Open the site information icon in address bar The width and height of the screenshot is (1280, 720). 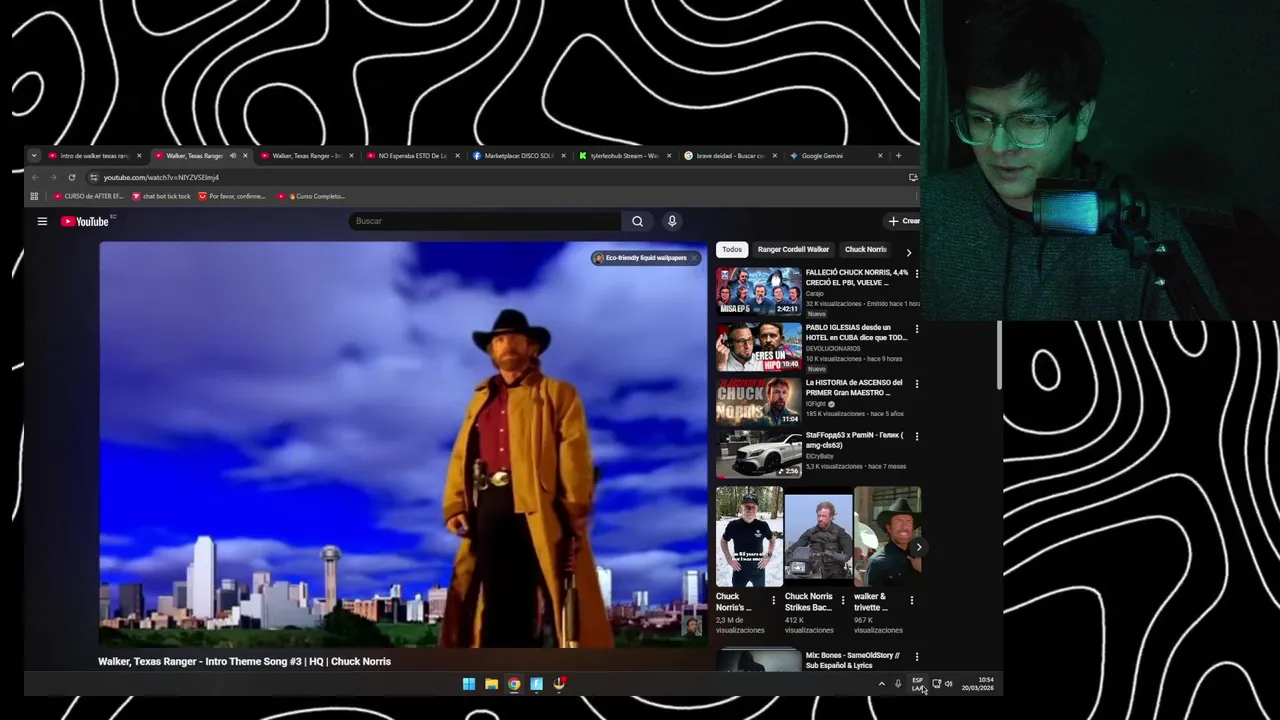tap(94, 177)
